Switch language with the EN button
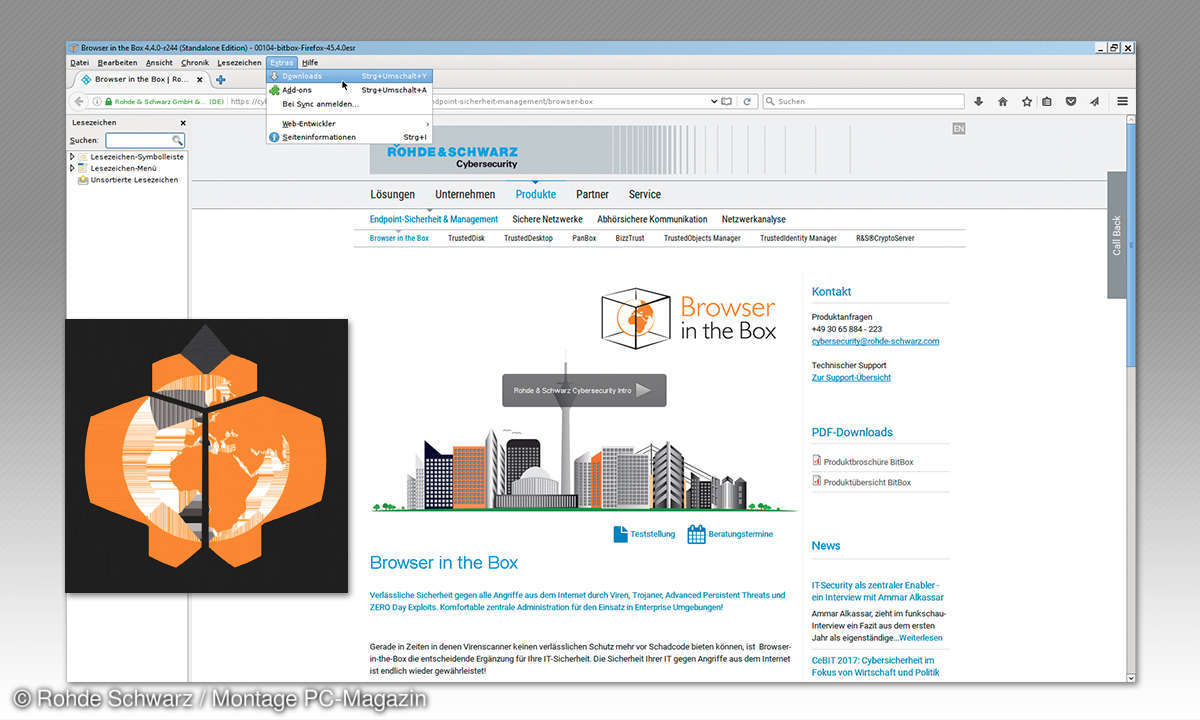This screenshot has width=1200, height=720. point(958,128)
